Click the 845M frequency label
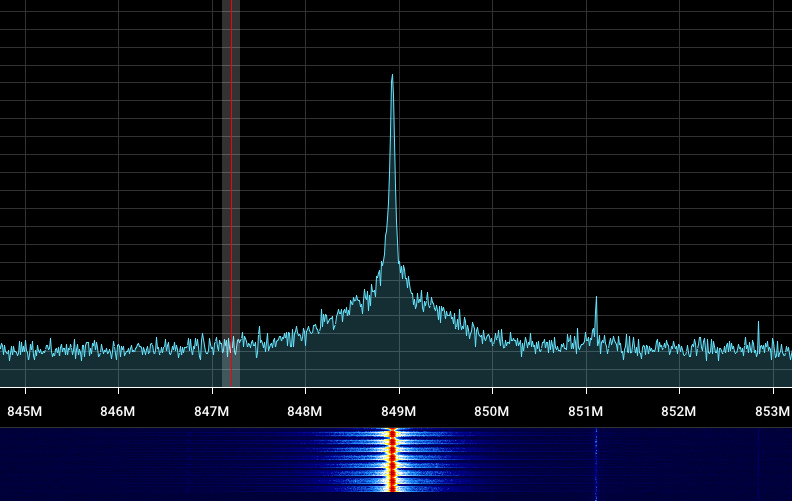The height and width of the screenshot is (501, 792). tap(25, 412)
